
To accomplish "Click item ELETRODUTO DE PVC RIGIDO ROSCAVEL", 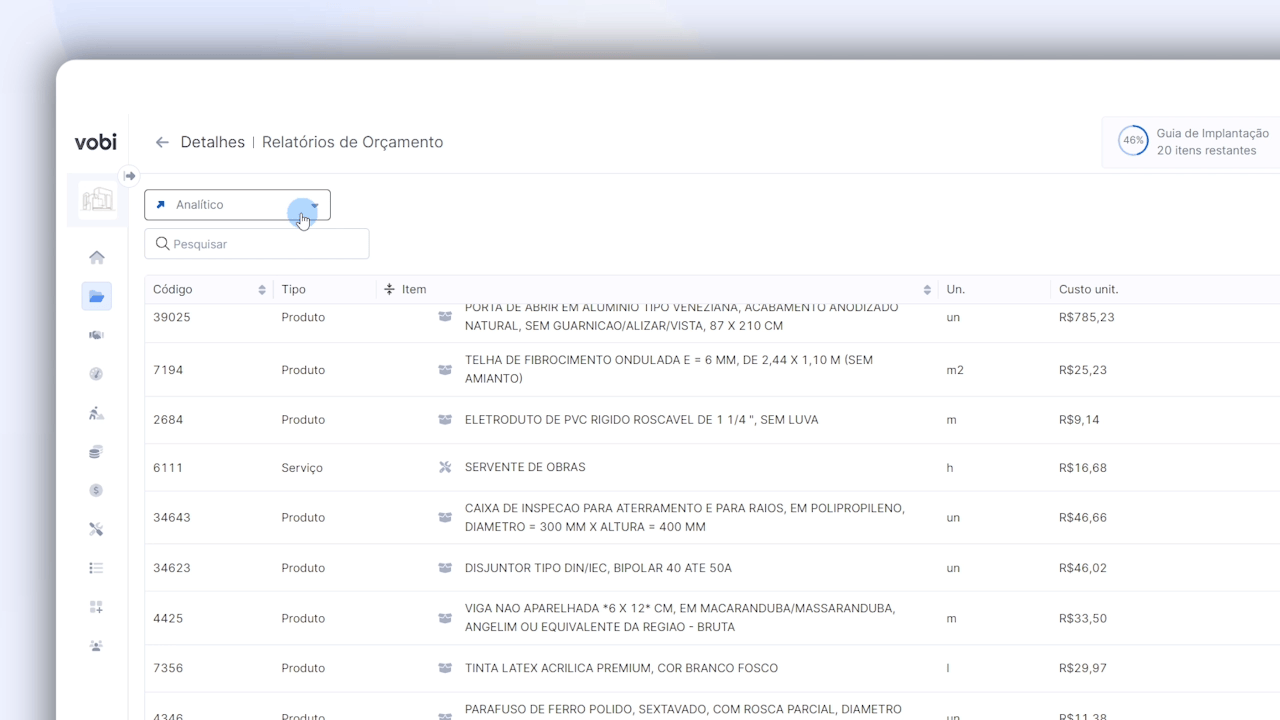I will (x=642, y=420).
